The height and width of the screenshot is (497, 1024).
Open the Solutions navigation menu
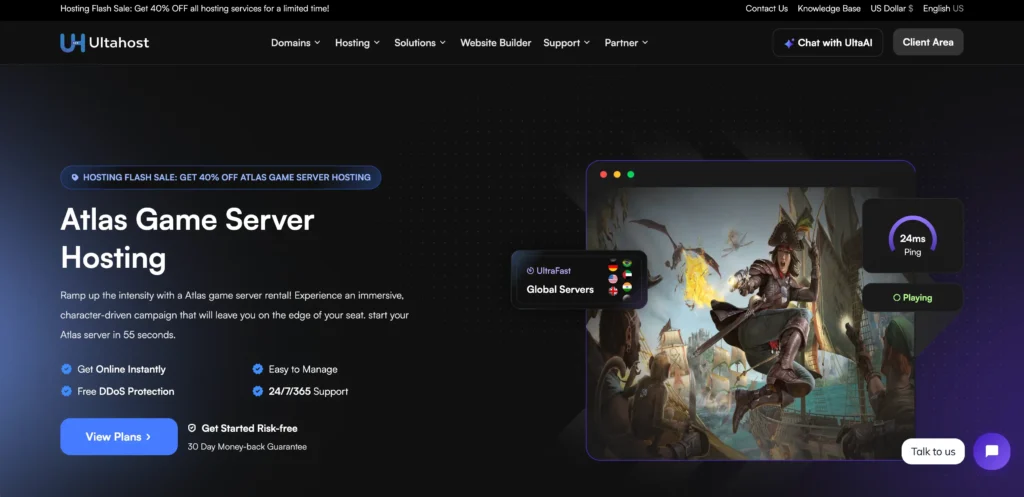(x=420, y=43)
